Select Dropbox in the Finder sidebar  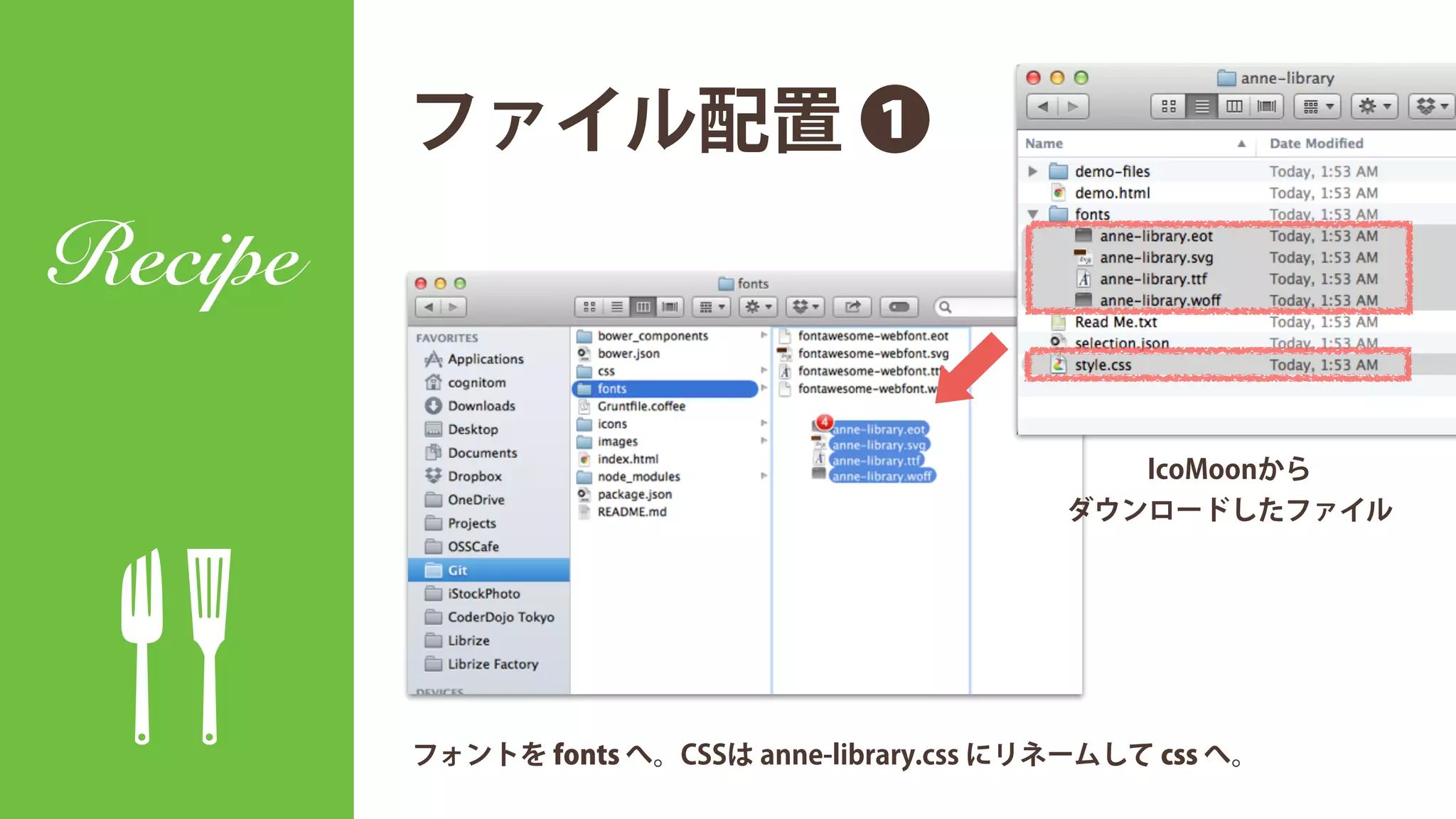474,476
